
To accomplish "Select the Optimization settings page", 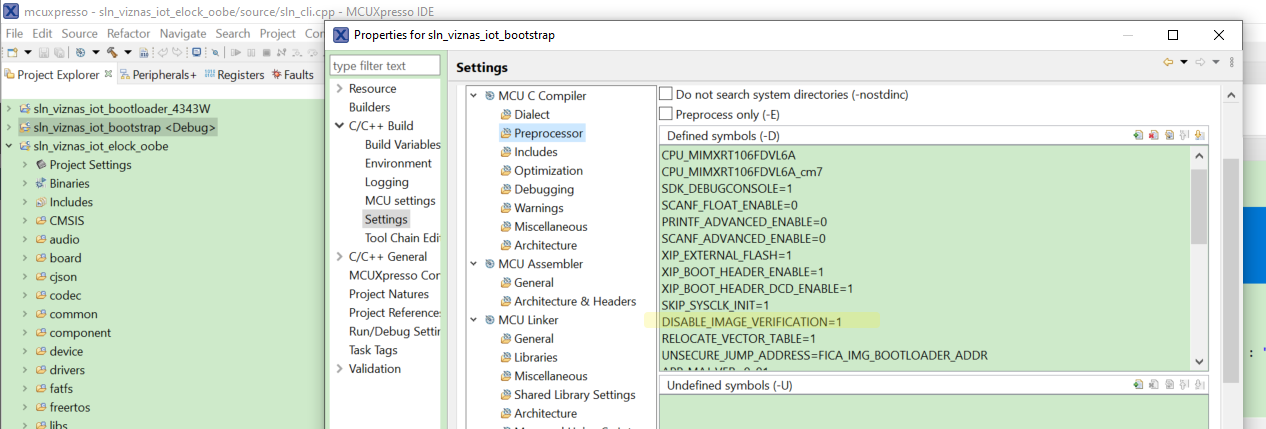I will tap(548, 171).
